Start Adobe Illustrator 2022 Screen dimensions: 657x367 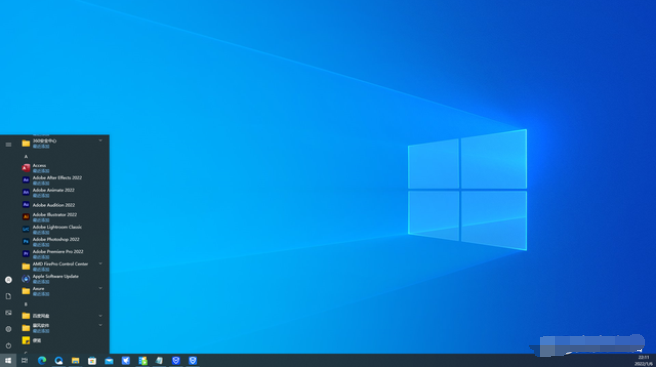click(63, 217)
